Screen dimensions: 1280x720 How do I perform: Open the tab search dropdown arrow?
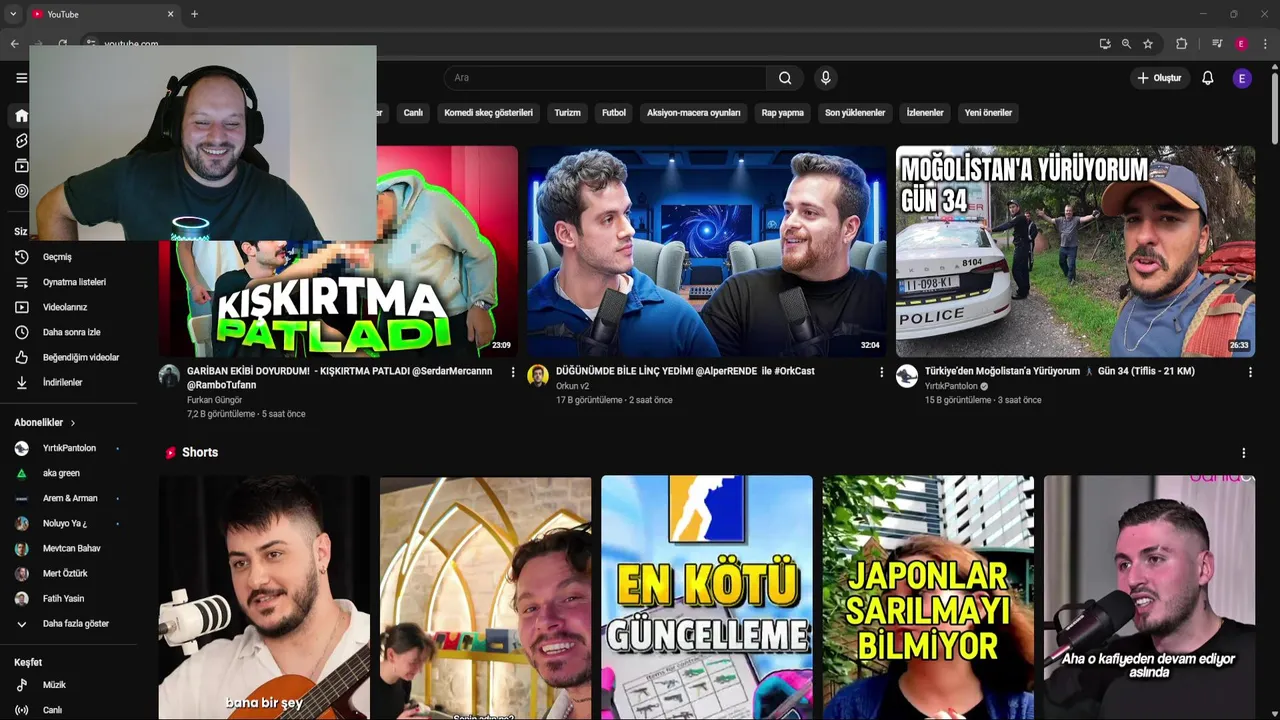coord(13,14)
